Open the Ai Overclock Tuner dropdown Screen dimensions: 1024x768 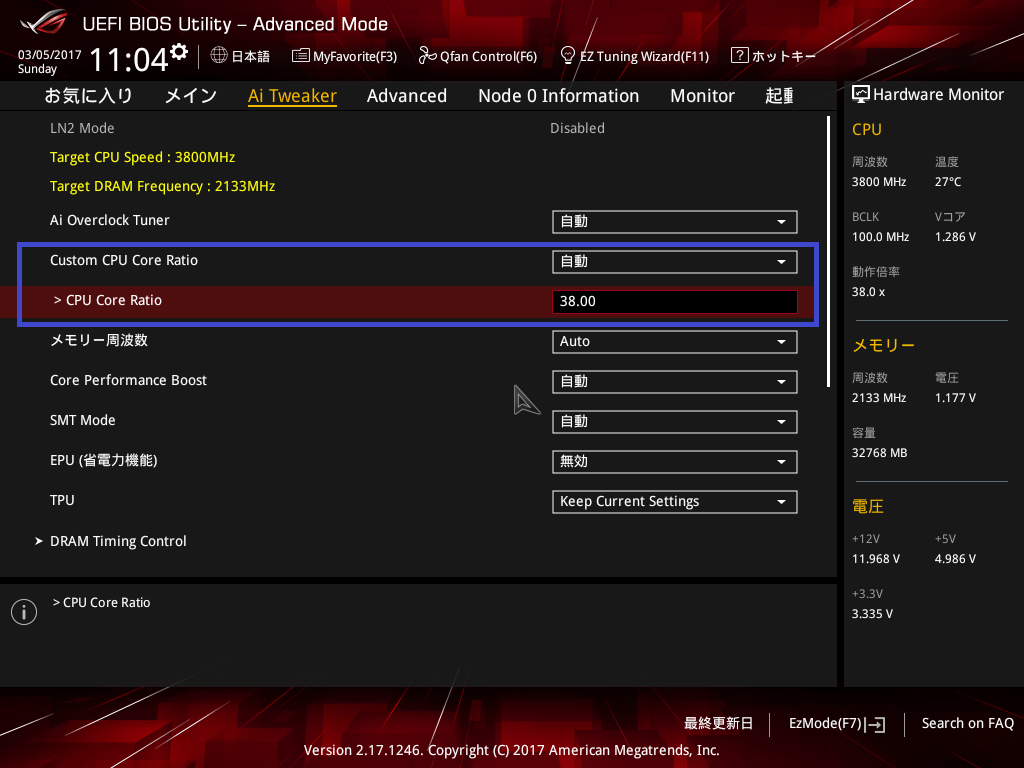[675, 221]
